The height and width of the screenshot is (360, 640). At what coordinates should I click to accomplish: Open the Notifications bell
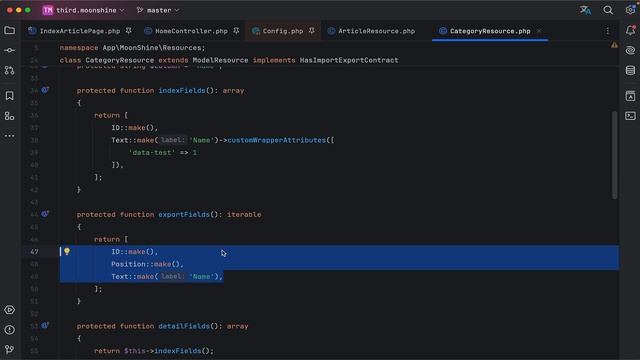pyautogui.click(x=630, y=30)
